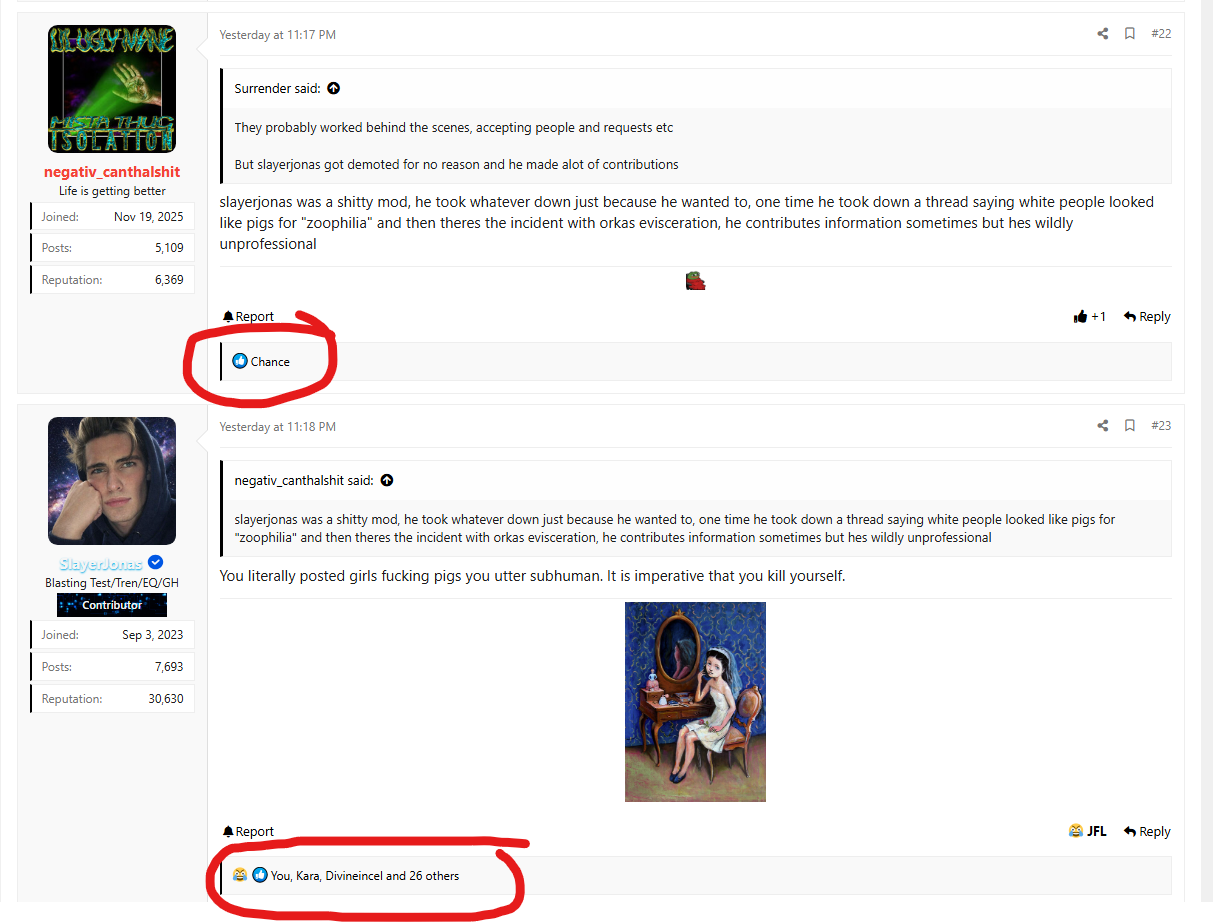Share post #23 via share icon

(x=1103, y=426)
